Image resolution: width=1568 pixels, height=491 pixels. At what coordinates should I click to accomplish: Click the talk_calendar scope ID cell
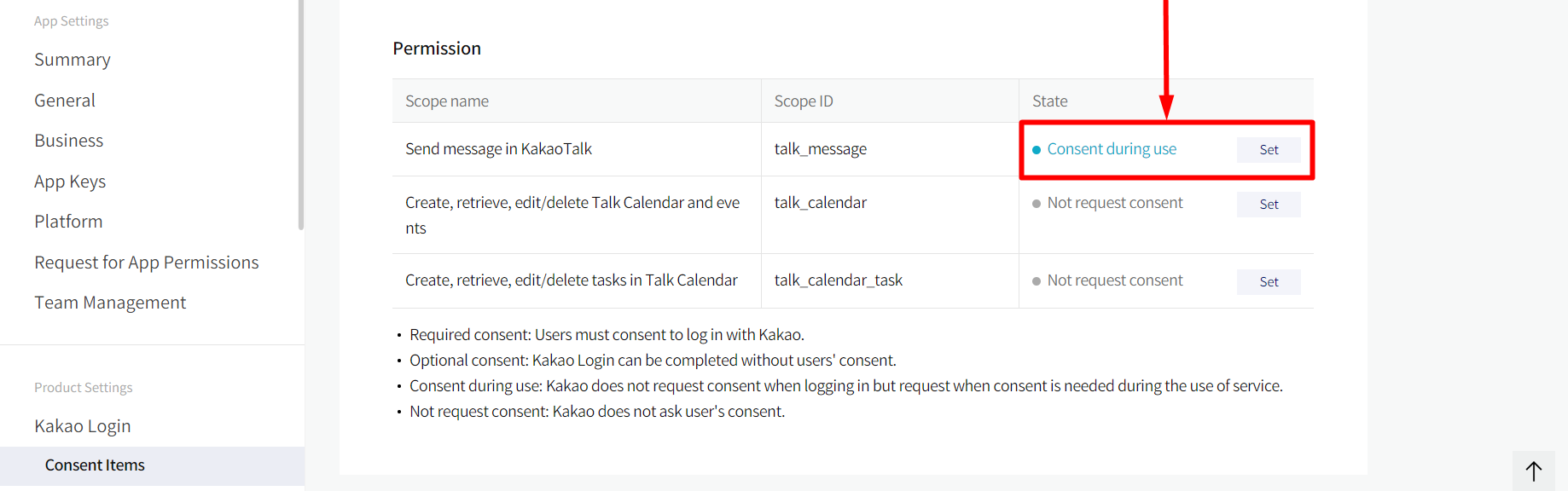(x=821, y=203)
